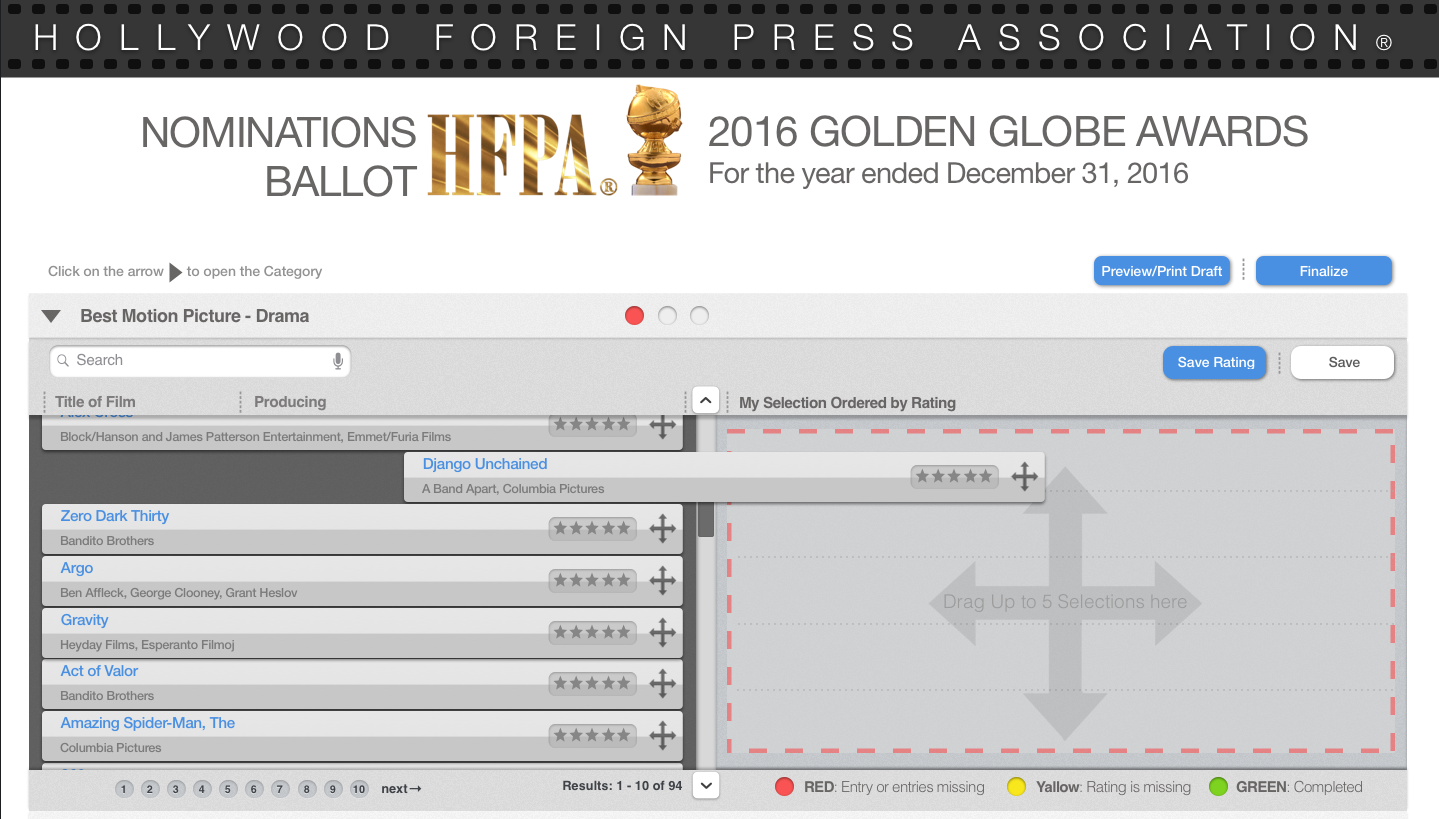This screenshot has width=1439, height=819.
Task: Click the move handle on Django Unchained
Action: [1024, 476]
